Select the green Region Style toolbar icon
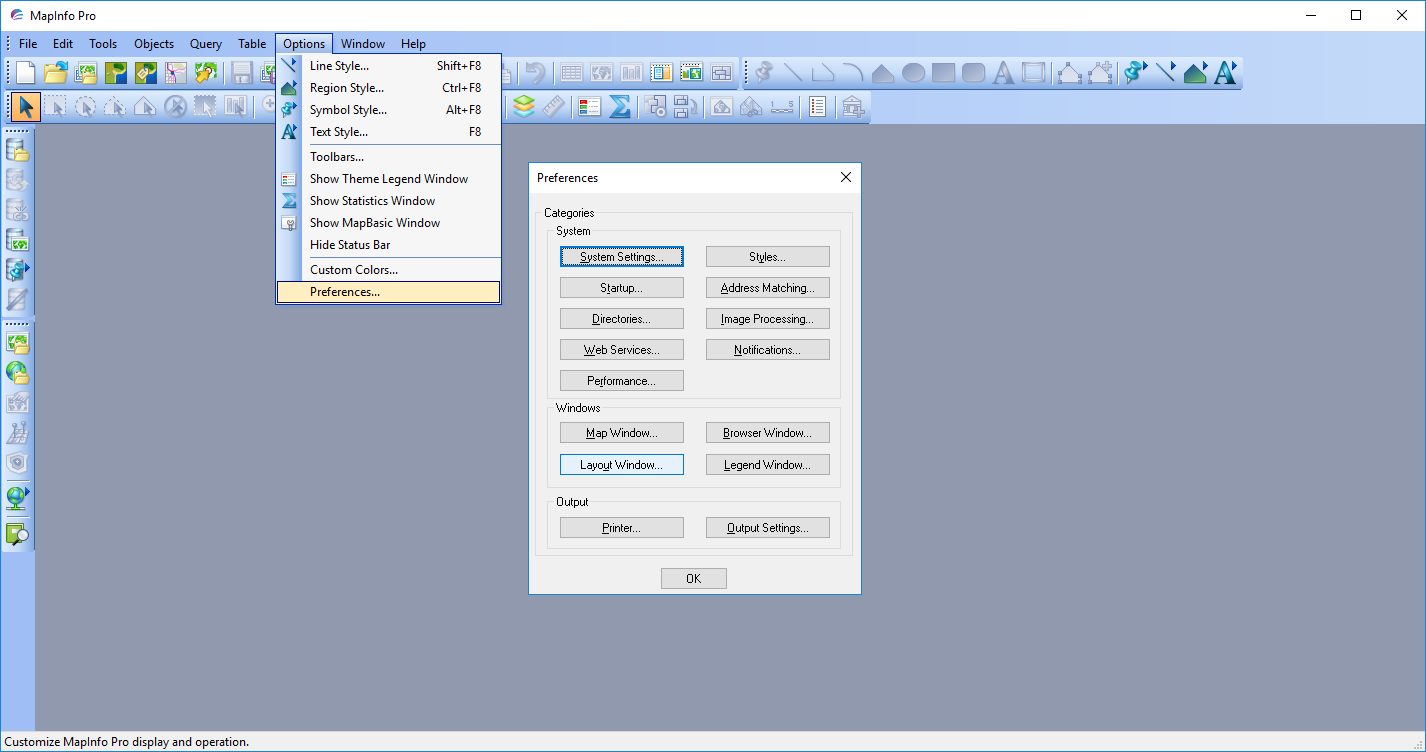The height and width of the screenshot is (752, 1426). (x=1195, y=73)
